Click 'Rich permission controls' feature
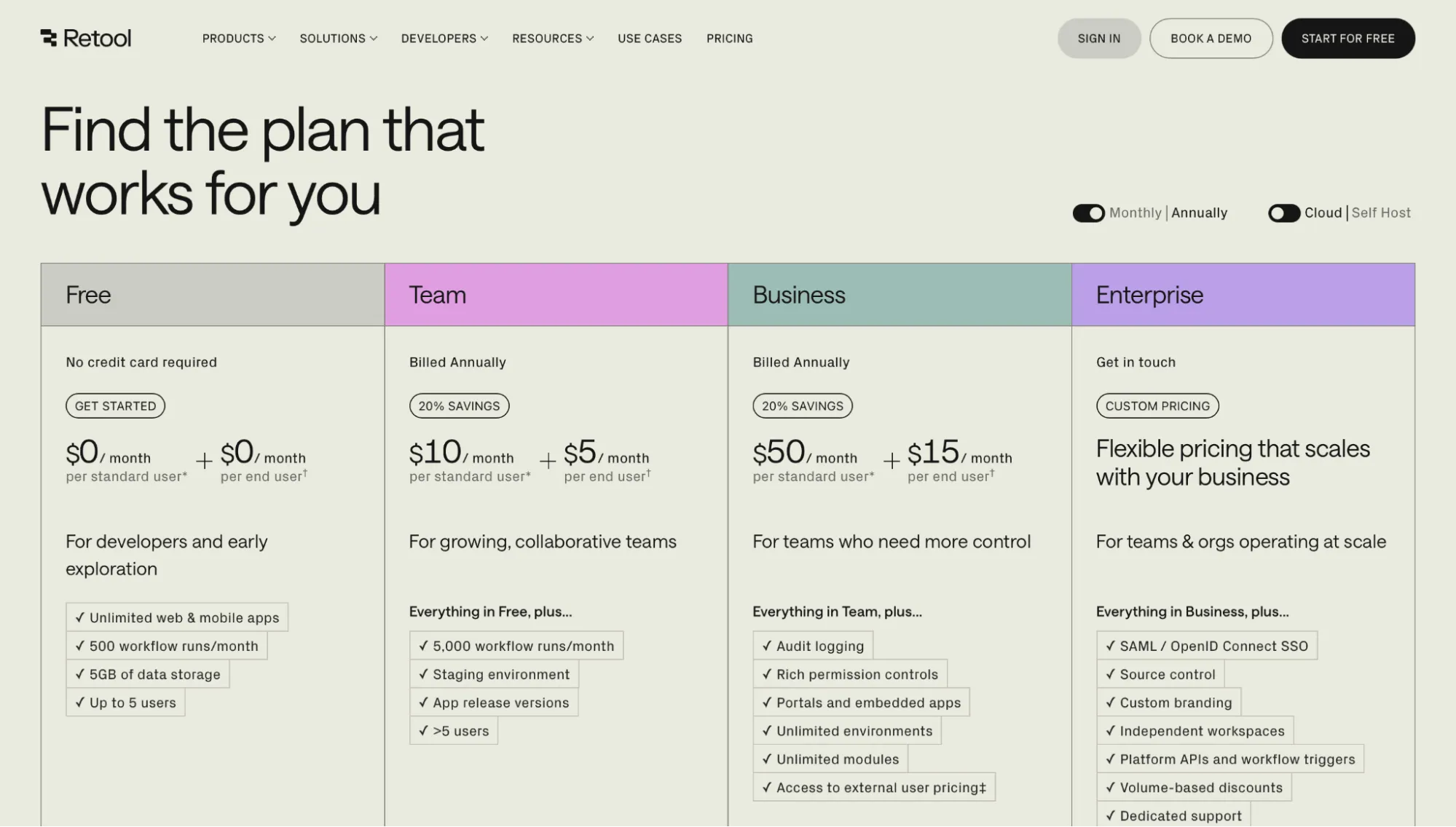The width and height of the screenshot is (1456, 827). coord(850,674)
